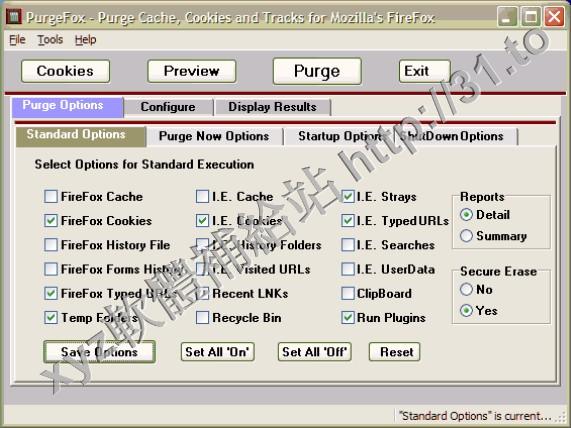Enable the Recycle Bin checkbox
The height and width of the screenshot is (428, 571).
click(x=202, y=318)
